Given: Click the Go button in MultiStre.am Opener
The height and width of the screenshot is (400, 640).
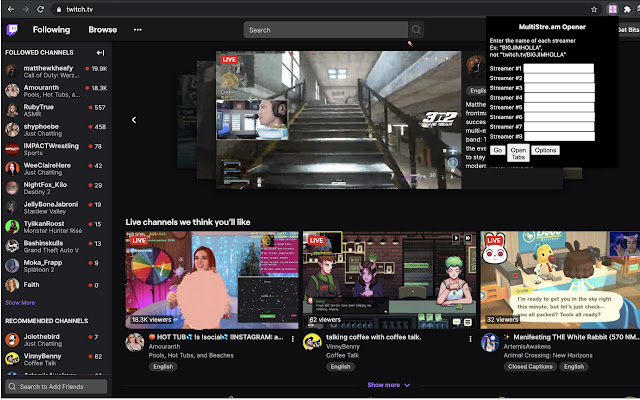Looking at the screenshot, I should tap(498, 150).
